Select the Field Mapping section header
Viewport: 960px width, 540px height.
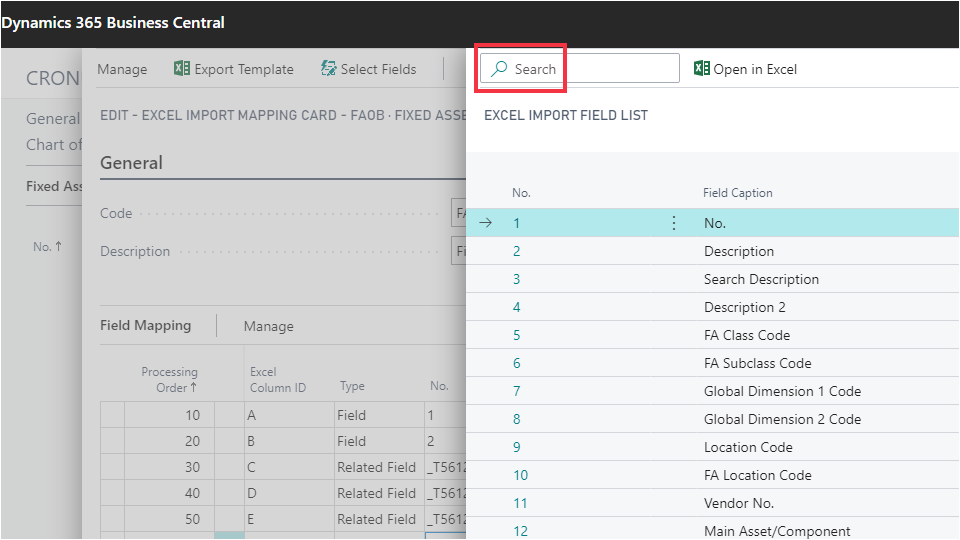tap(146, 326)
